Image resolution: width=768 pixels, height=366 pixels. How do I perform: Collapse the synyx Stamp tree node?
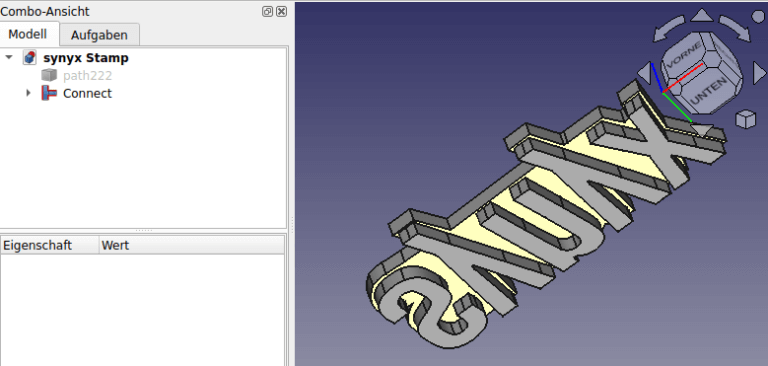tap(9, 57)
